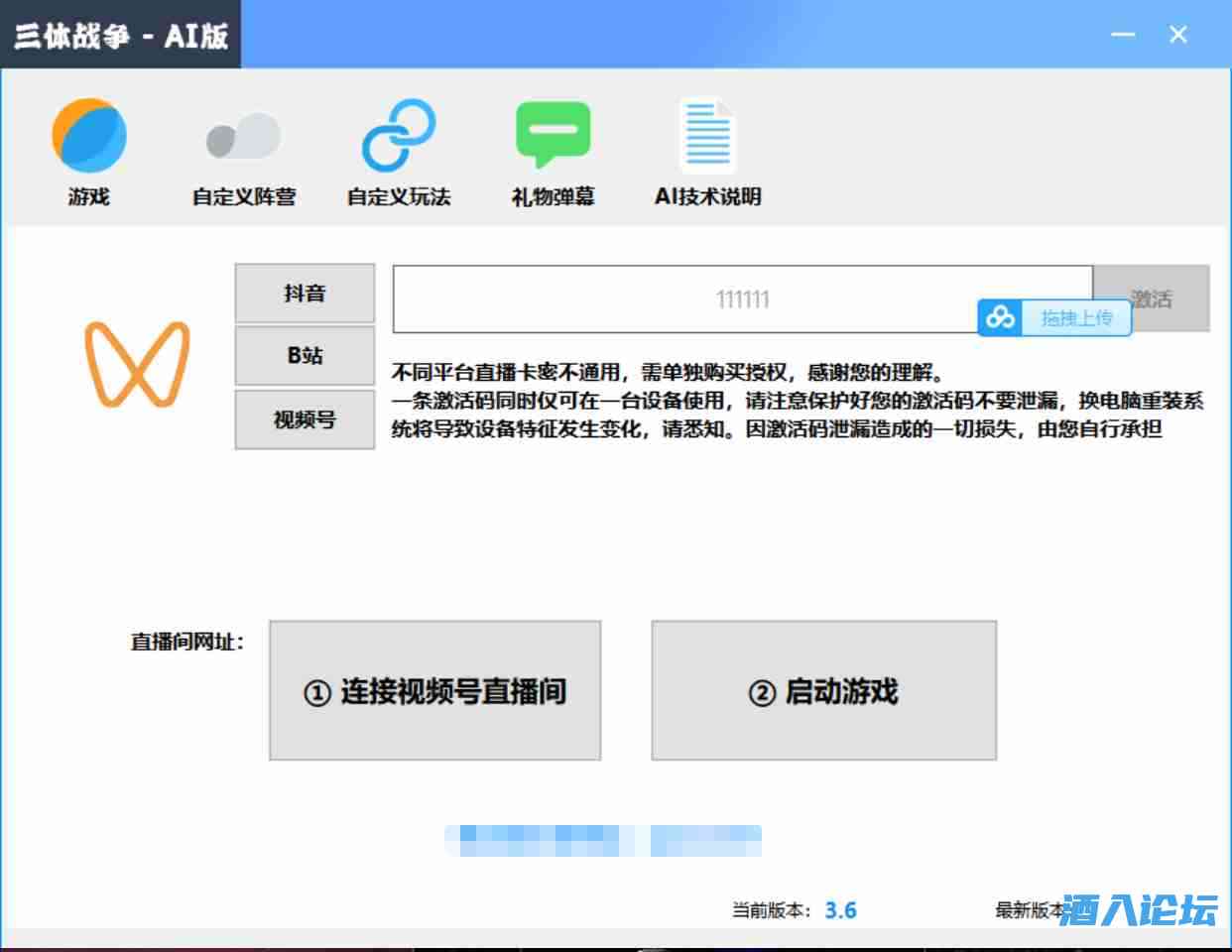Click the current version number 3.6
The height and width of the screenshot is (952, 1232).
tap(840, 910)
